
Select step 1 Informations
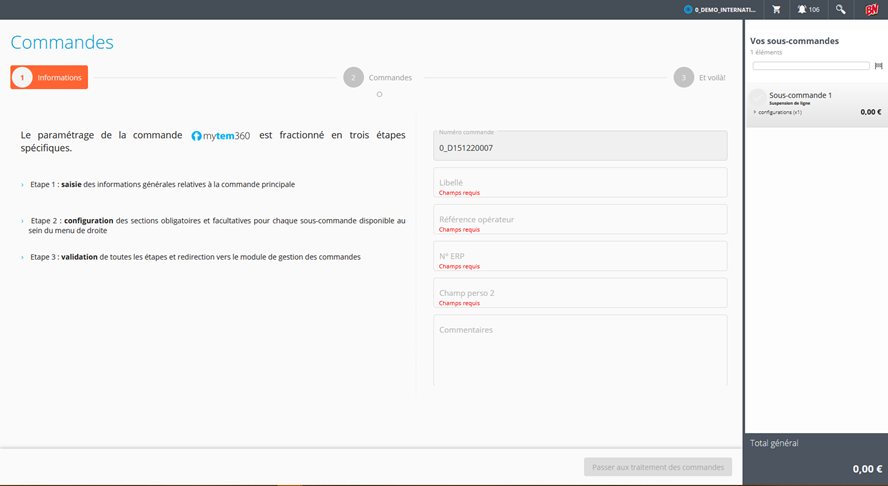click(x=49, y=78)
